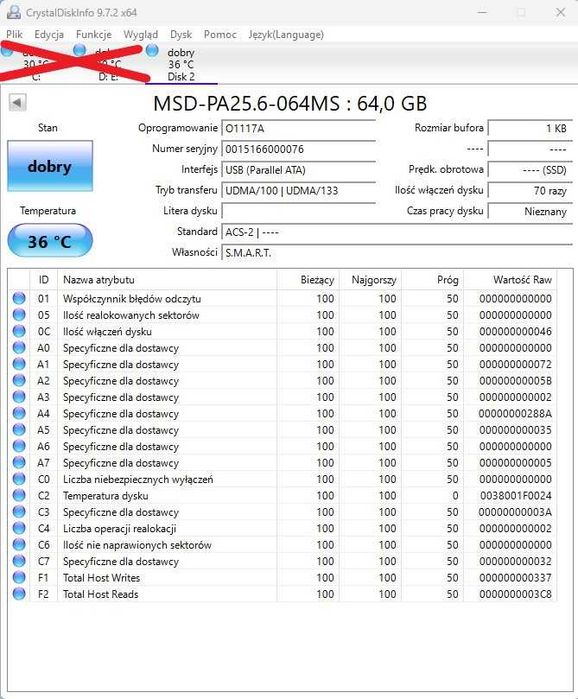Click the 'Wartość Raw' column header
The image size is (578, 699).
point(511,280)
